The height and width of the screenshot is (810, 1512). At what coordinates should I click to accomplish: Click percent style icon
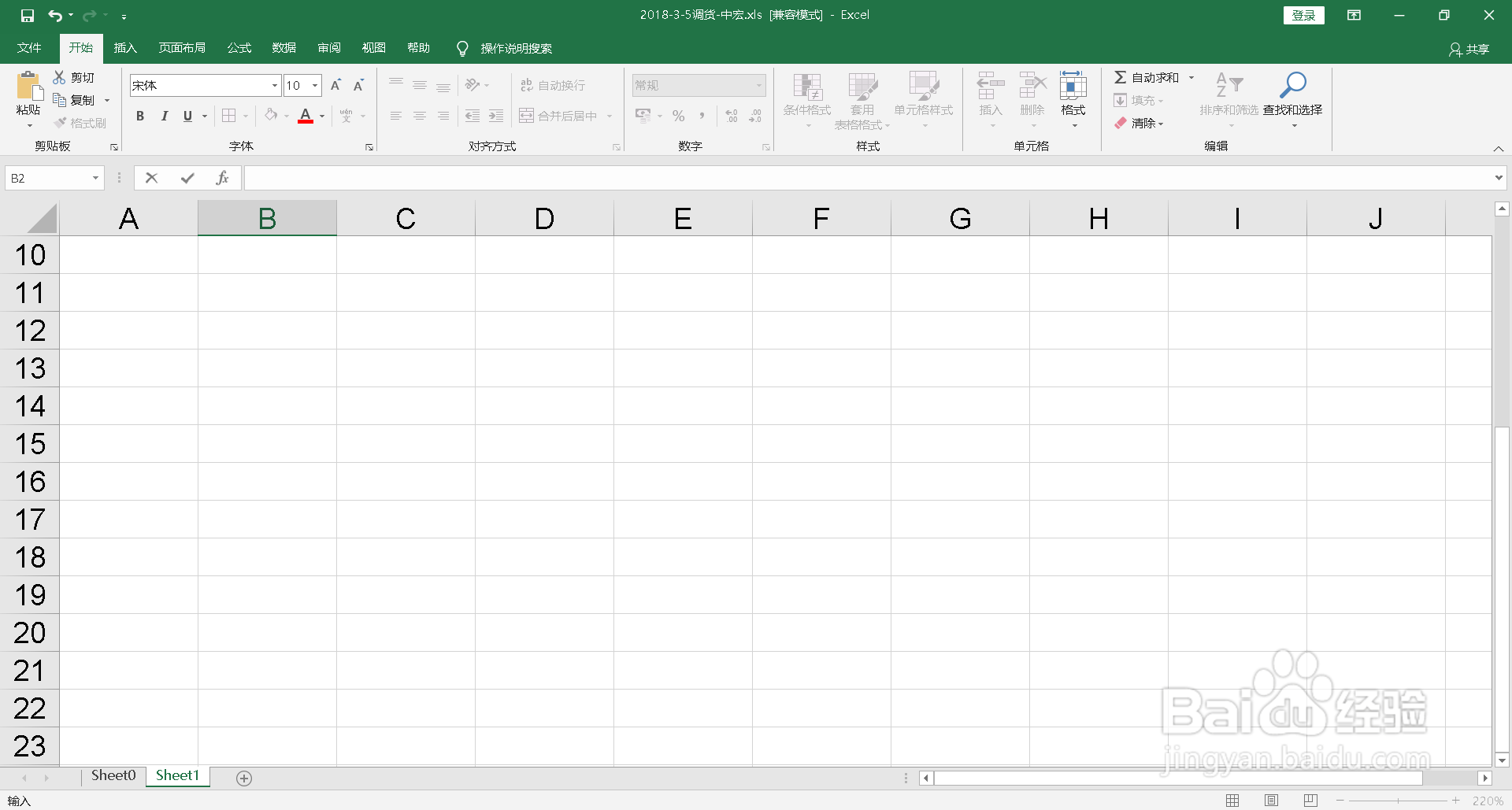click(x=678, y=116)
